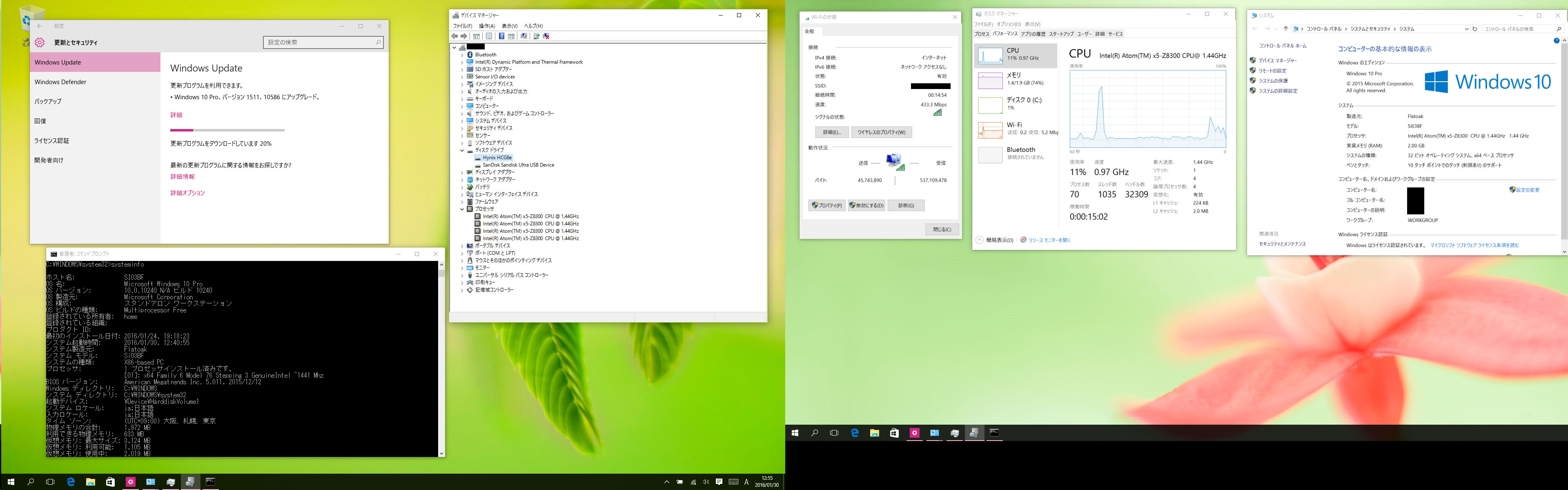Viewport: 1568px width, 490px height.
Task: Click the touch keyboard icon in system tray
Action: (x=733, y=482)
